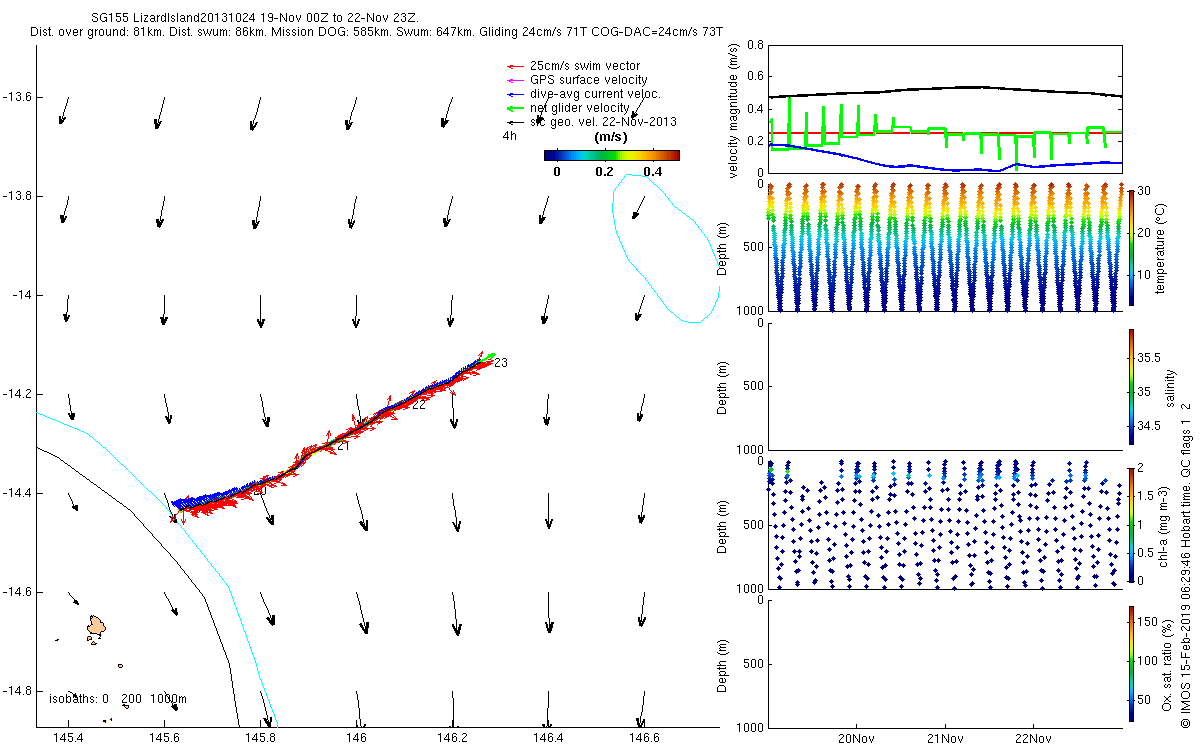Click the 'isobaths: 0 200 1000m' label

[117, 699]
